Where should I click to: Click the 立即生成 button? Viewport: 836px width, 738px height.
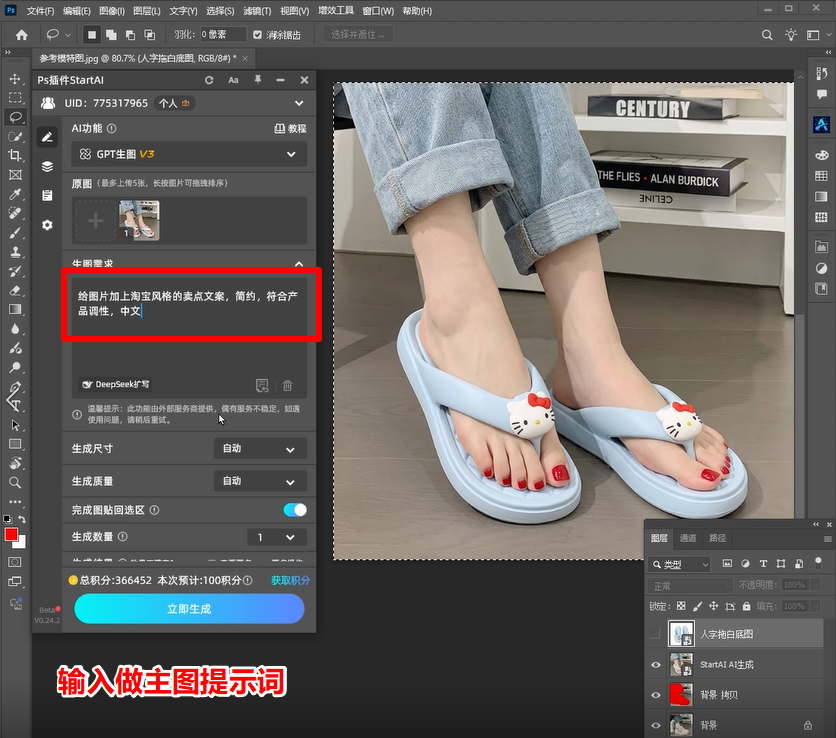coord(189,608)
